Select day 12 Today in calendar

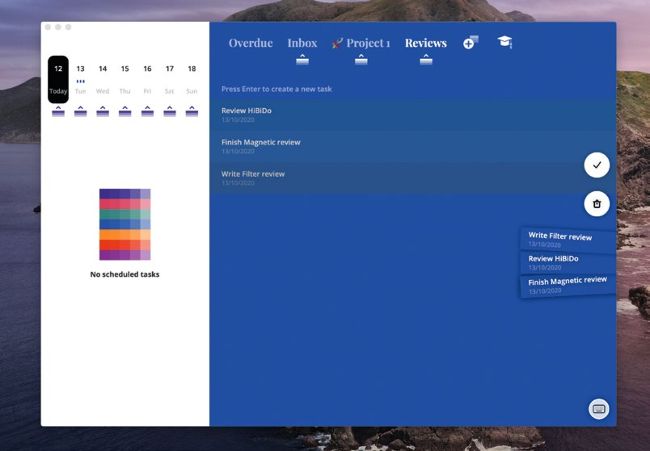(x=59, y=78)
